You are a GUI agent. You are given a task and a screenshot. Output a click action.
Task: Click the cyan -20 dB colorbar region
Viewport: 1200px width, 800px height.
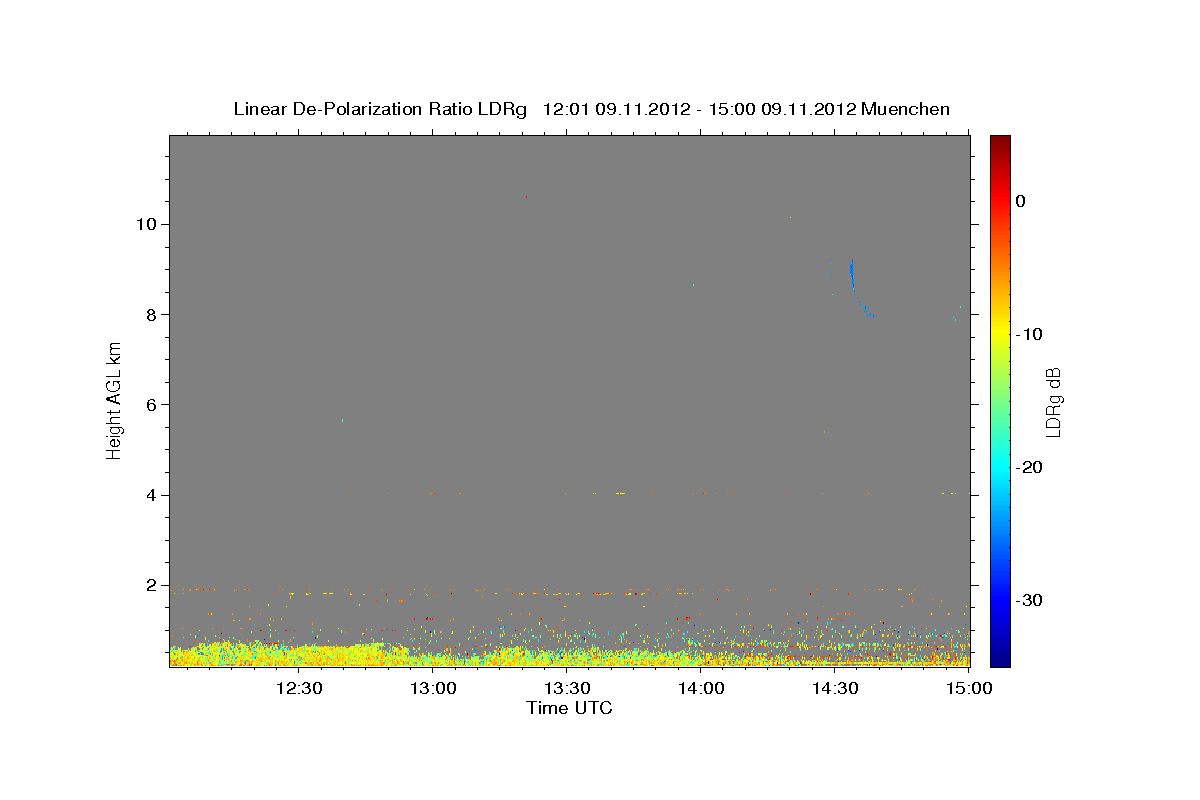1000,467
